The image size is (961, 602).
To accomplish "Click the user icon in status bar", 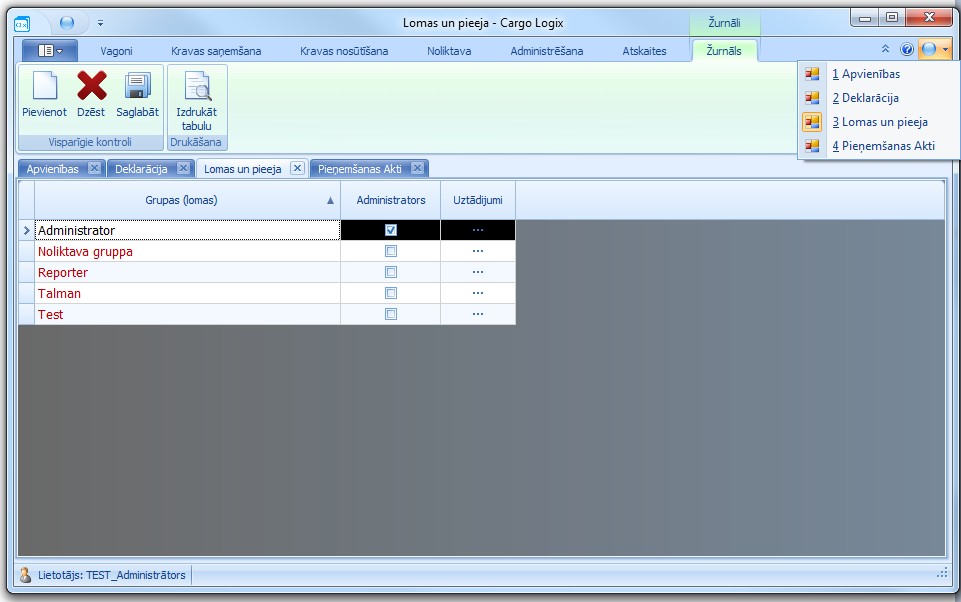I will click(x=26, y=575).
